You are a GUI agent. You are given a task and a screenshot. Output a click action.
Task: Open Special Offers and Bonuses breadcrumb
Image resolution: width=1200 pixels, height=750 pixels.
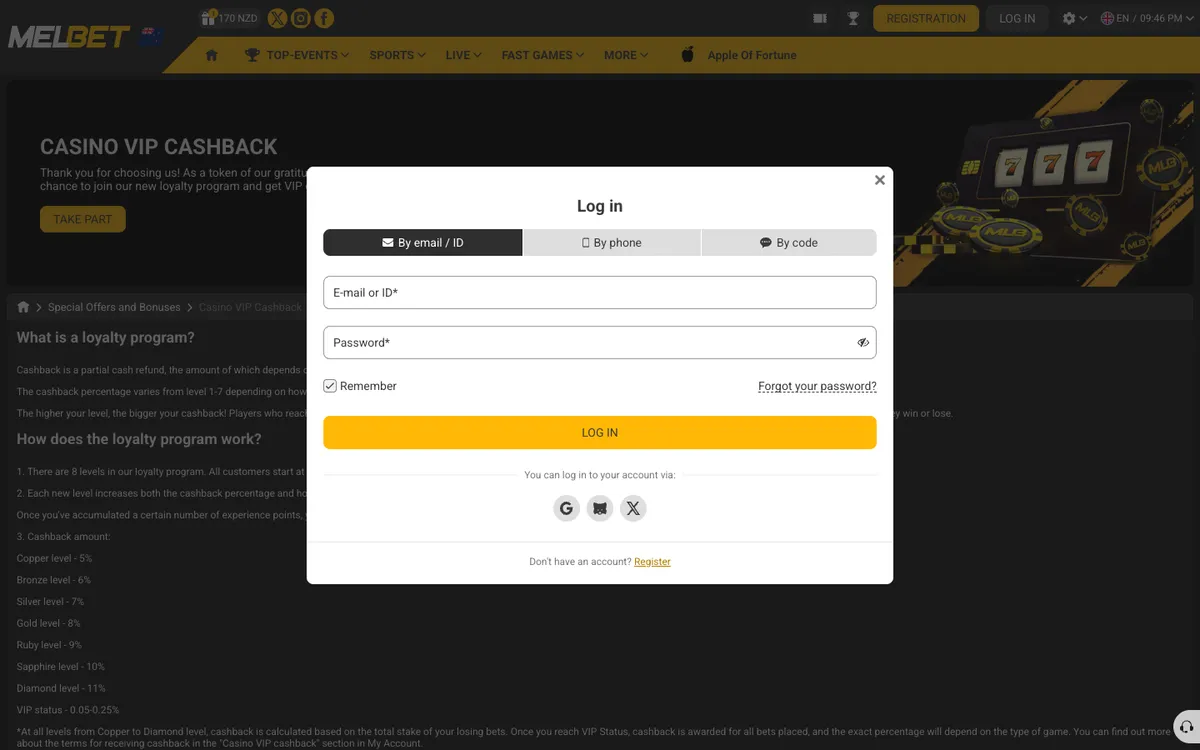point(114,307)
